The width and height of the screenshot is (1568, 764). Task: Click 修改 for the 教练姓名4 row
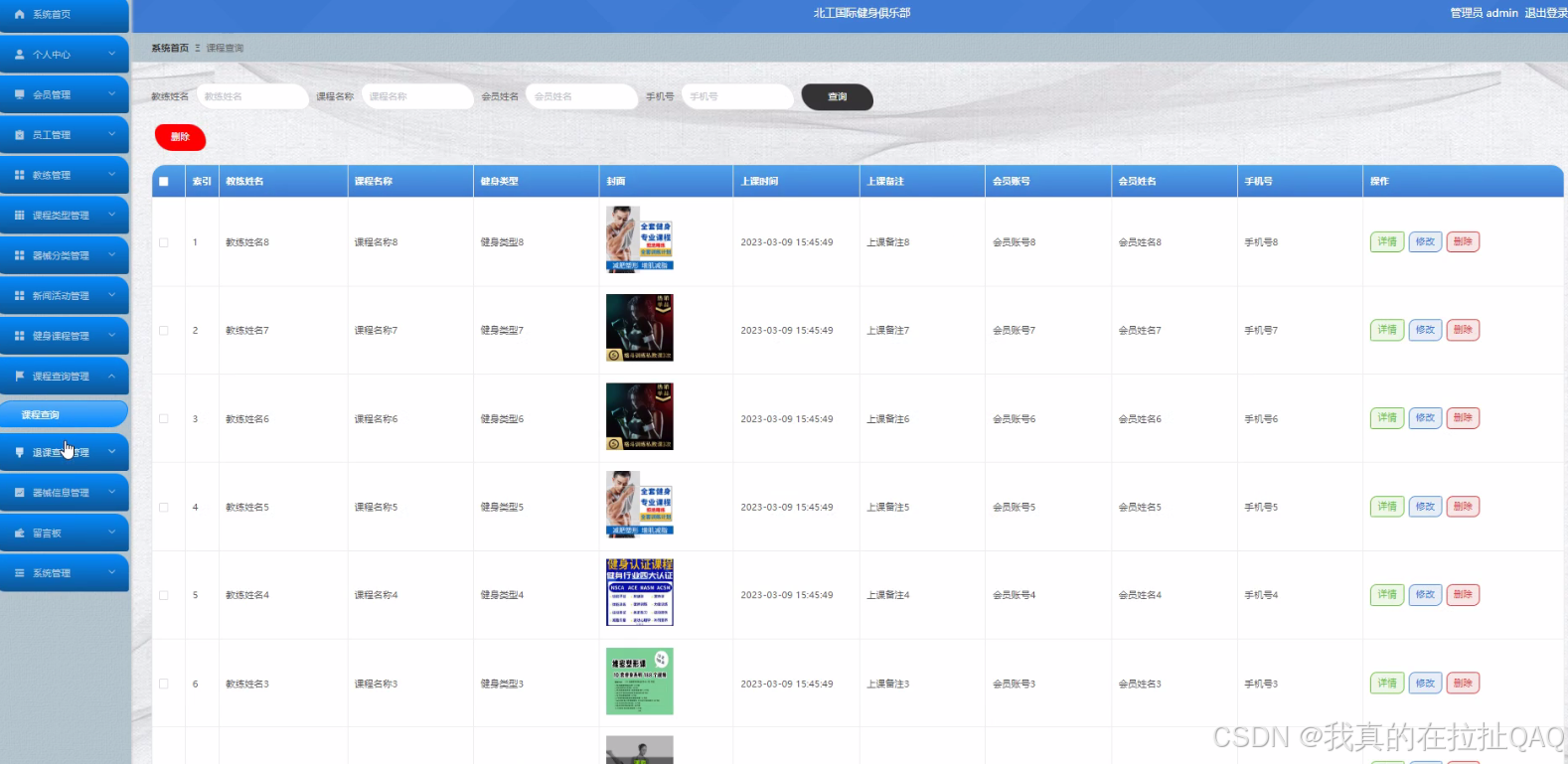pyautogui.click(x=1425, y=595)
